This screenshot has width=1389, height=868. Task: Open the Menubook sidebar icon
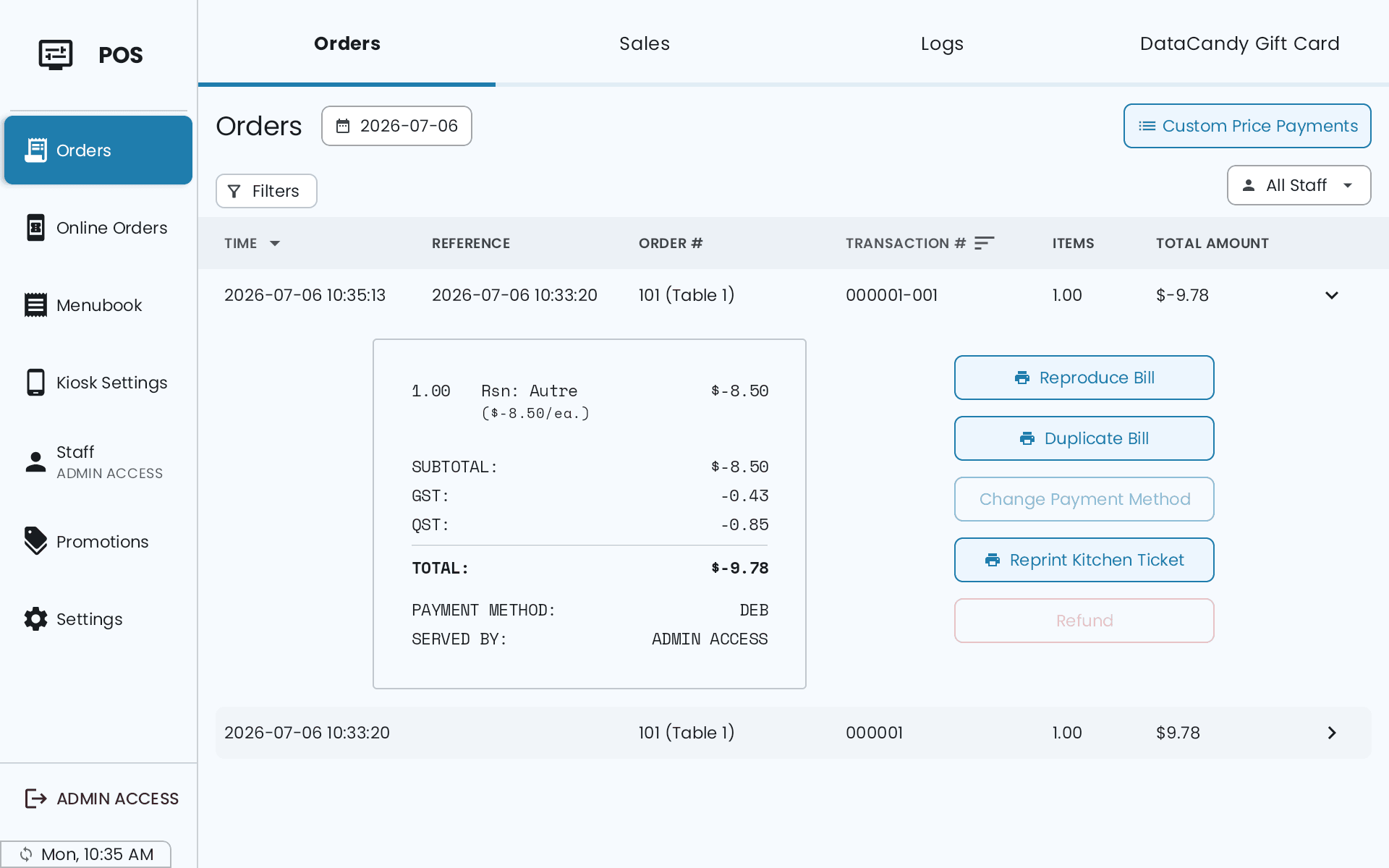(35, 305)
